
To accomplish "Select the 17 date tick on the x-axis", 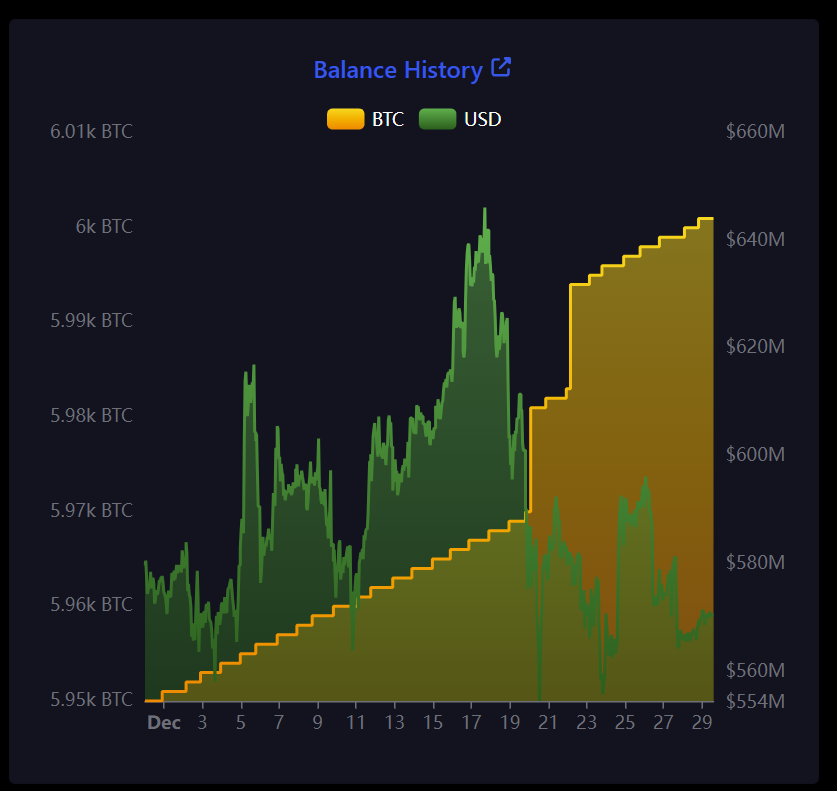I will coord(471,722).
